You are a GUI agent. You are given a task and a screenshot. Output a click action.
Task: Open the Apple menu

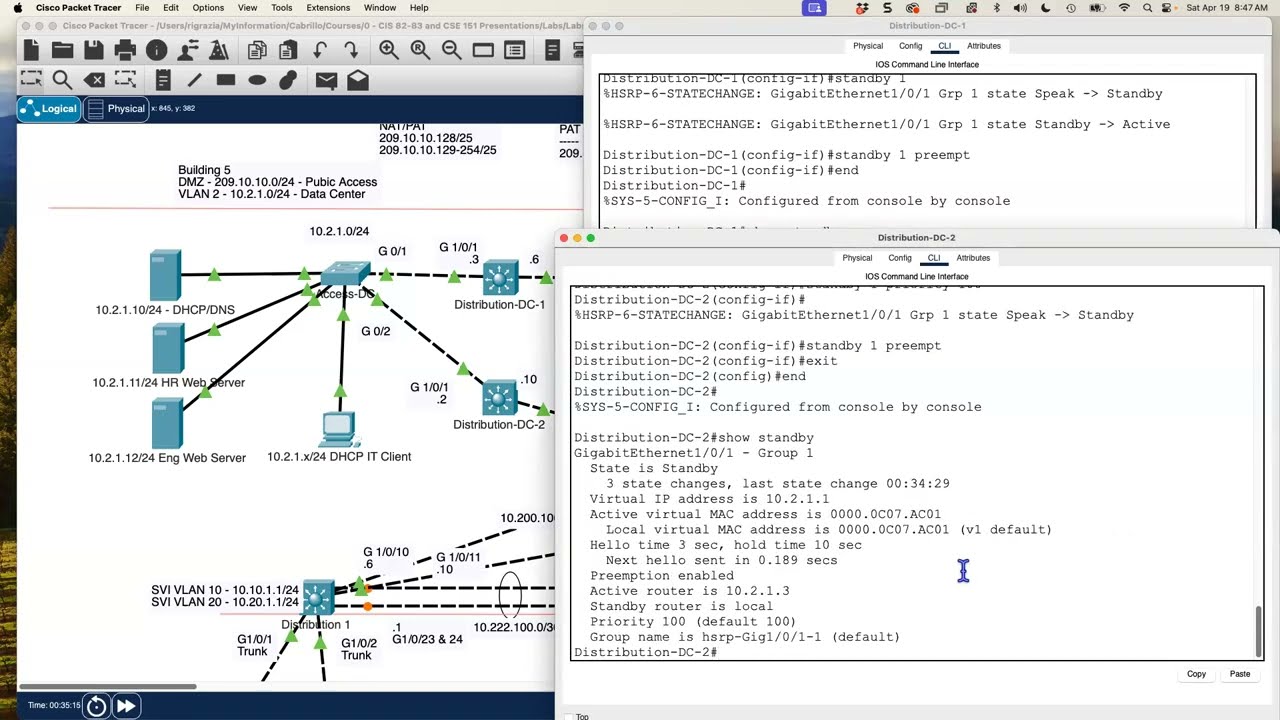(x=17, y=8)
